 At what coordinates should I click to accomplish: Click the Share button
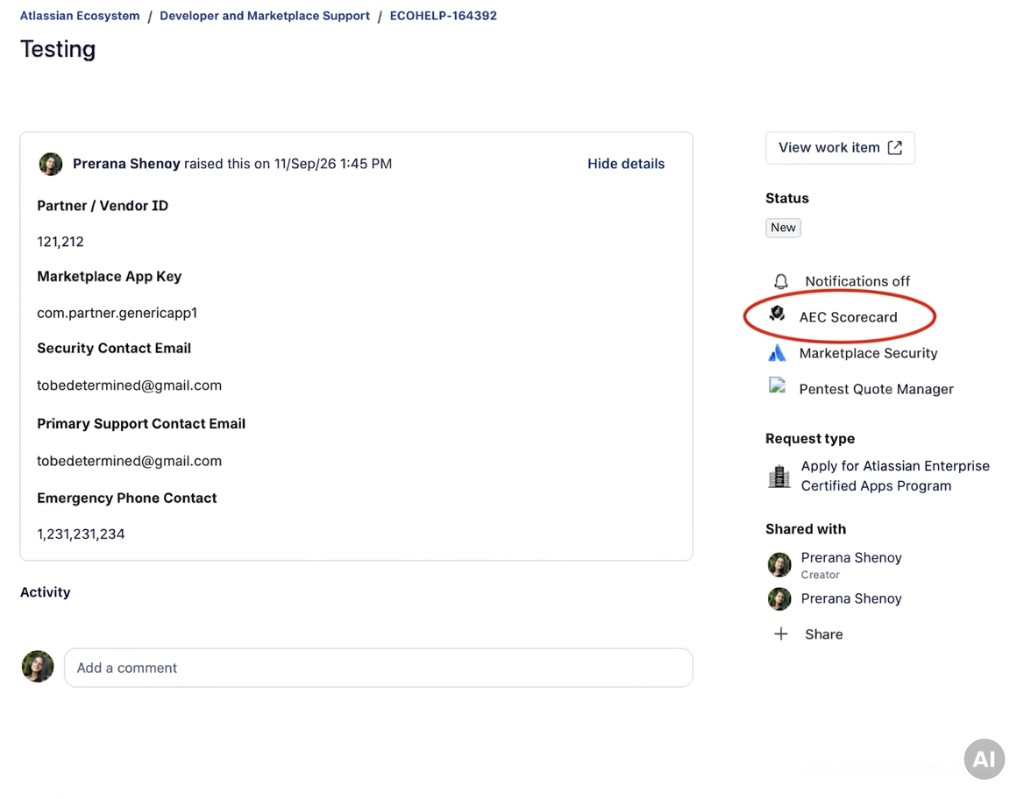tap(824, 634)
